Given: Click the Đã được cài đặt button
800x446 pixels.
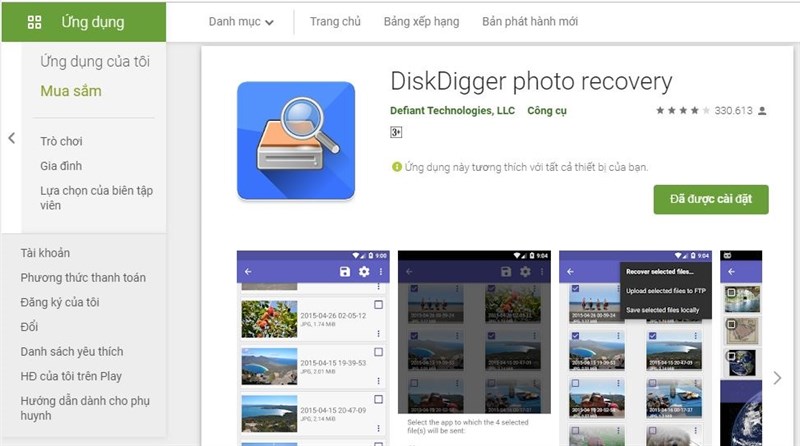Looking at the screenshot, I should (x=711, y=199).
